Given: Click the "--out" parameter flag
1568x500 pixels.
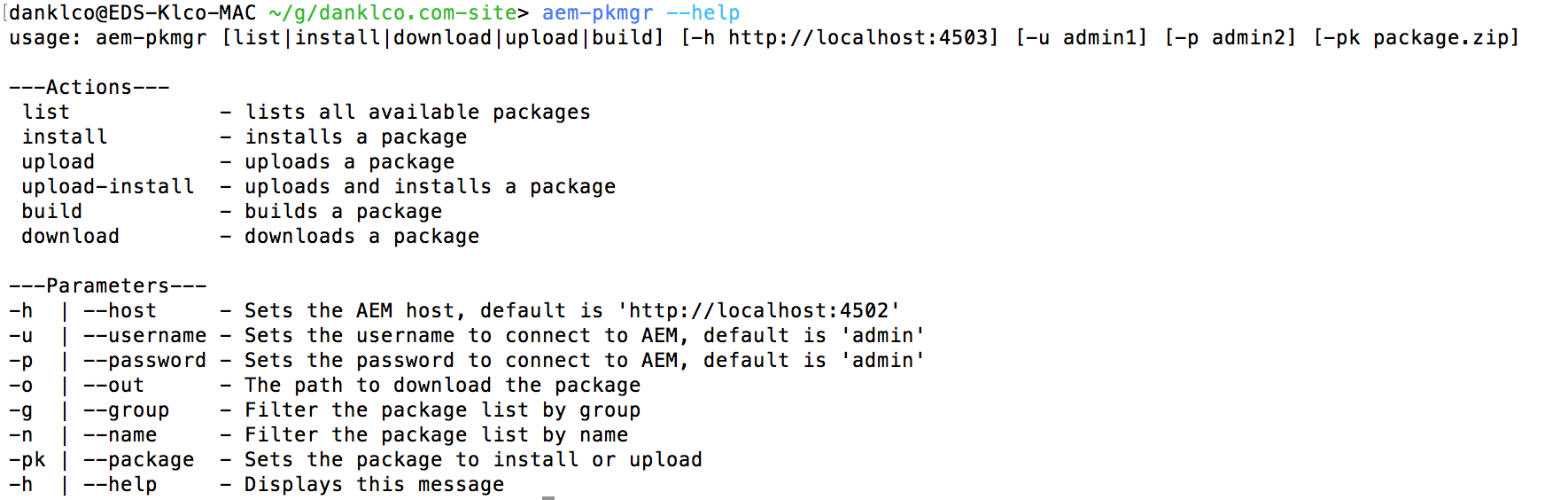Looking at the screenshot, I should pyautogui.click(x=113, y=386).
